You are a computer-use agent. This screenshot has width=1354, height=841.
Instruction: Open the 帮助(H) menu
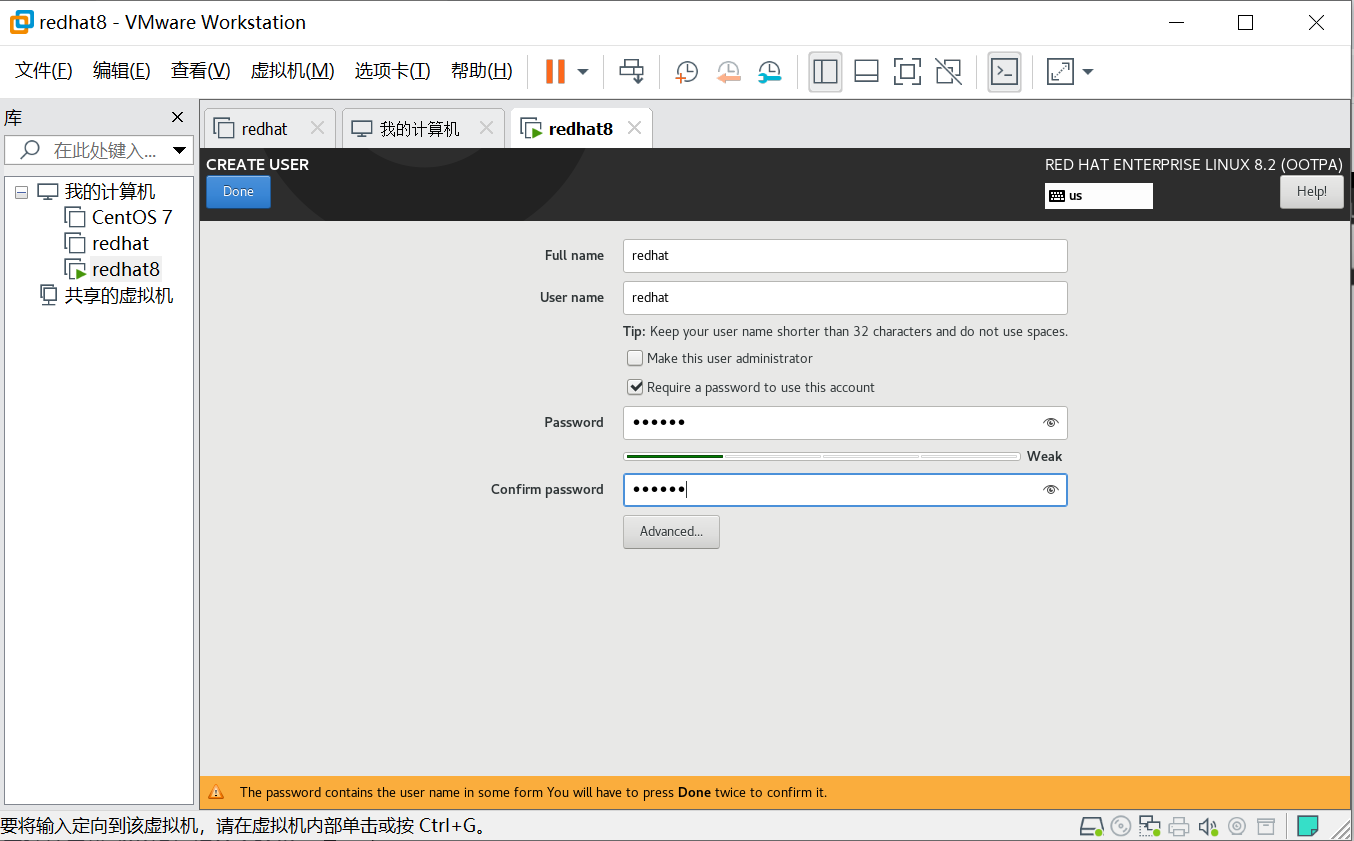[x=482, y=71]
